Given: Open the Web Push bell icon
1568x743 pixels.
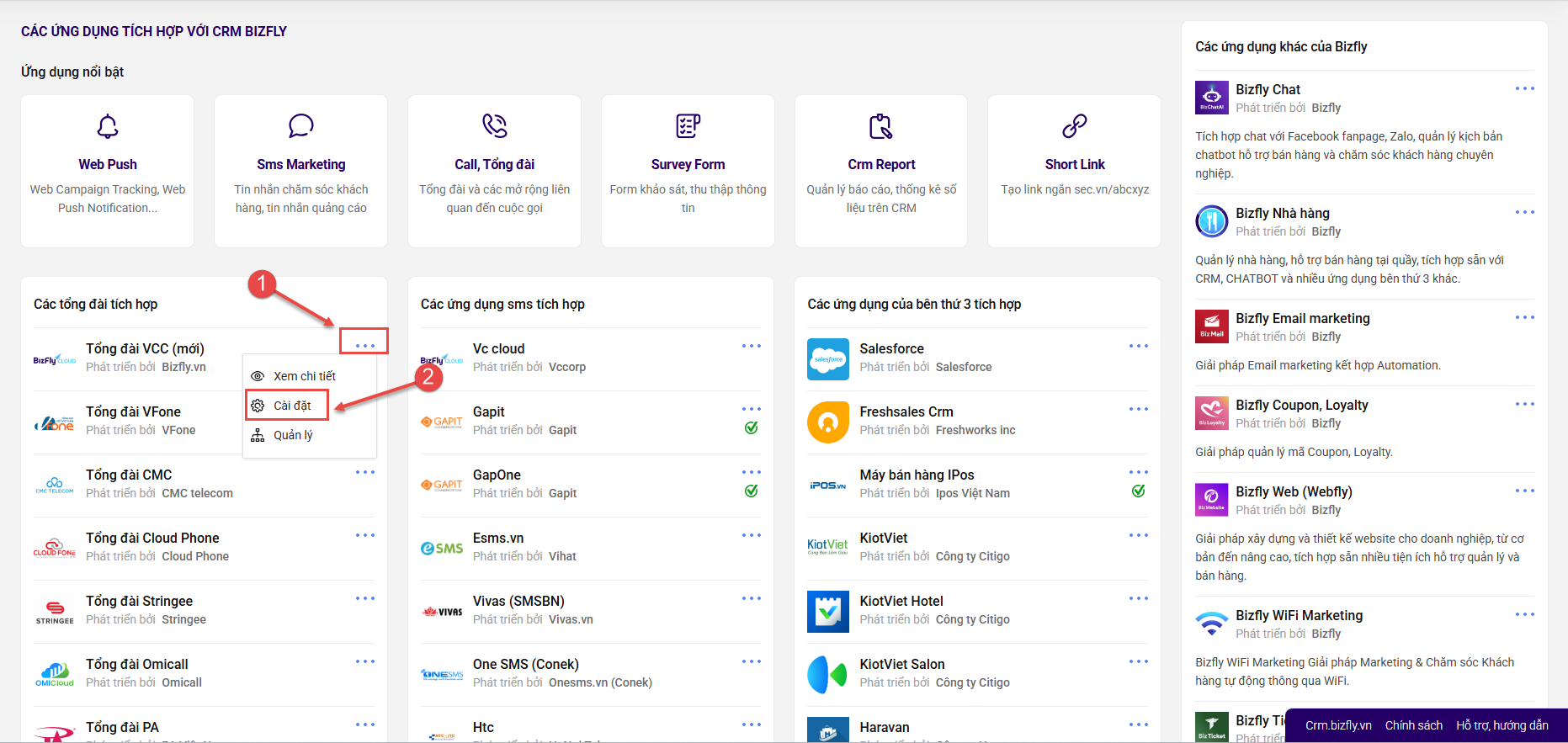Looking at the screenshot, I should coord(108,126).
